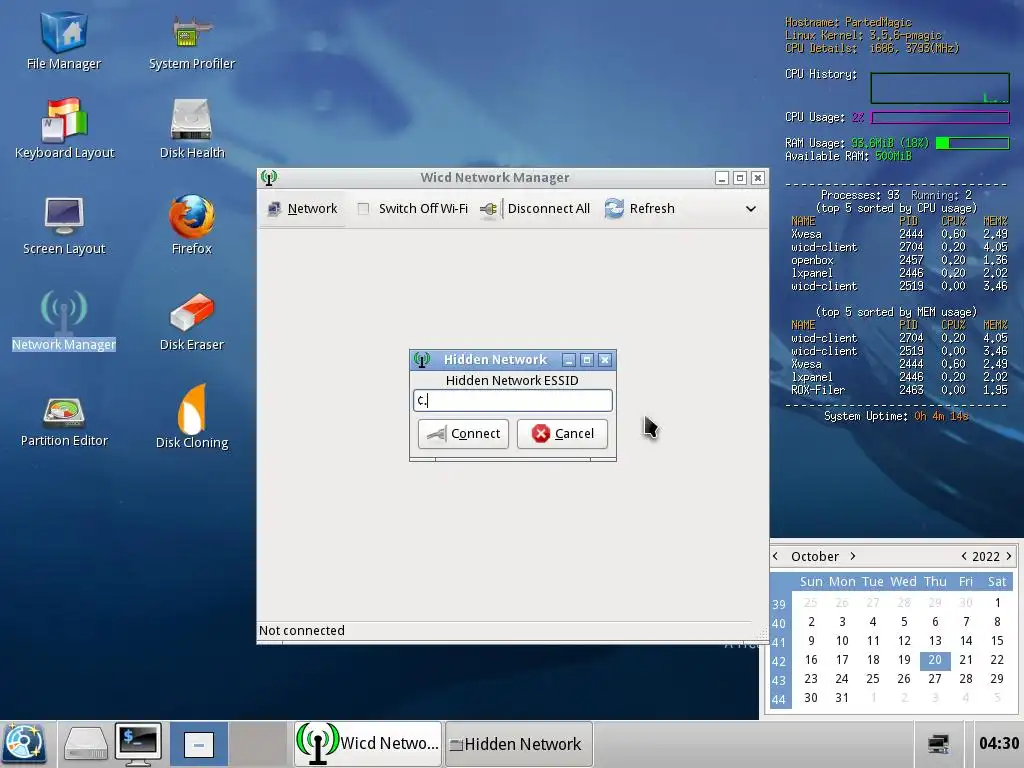Select October 1 in the calendar
This screenshot has width=1024, height=768.
coord(997,603)
